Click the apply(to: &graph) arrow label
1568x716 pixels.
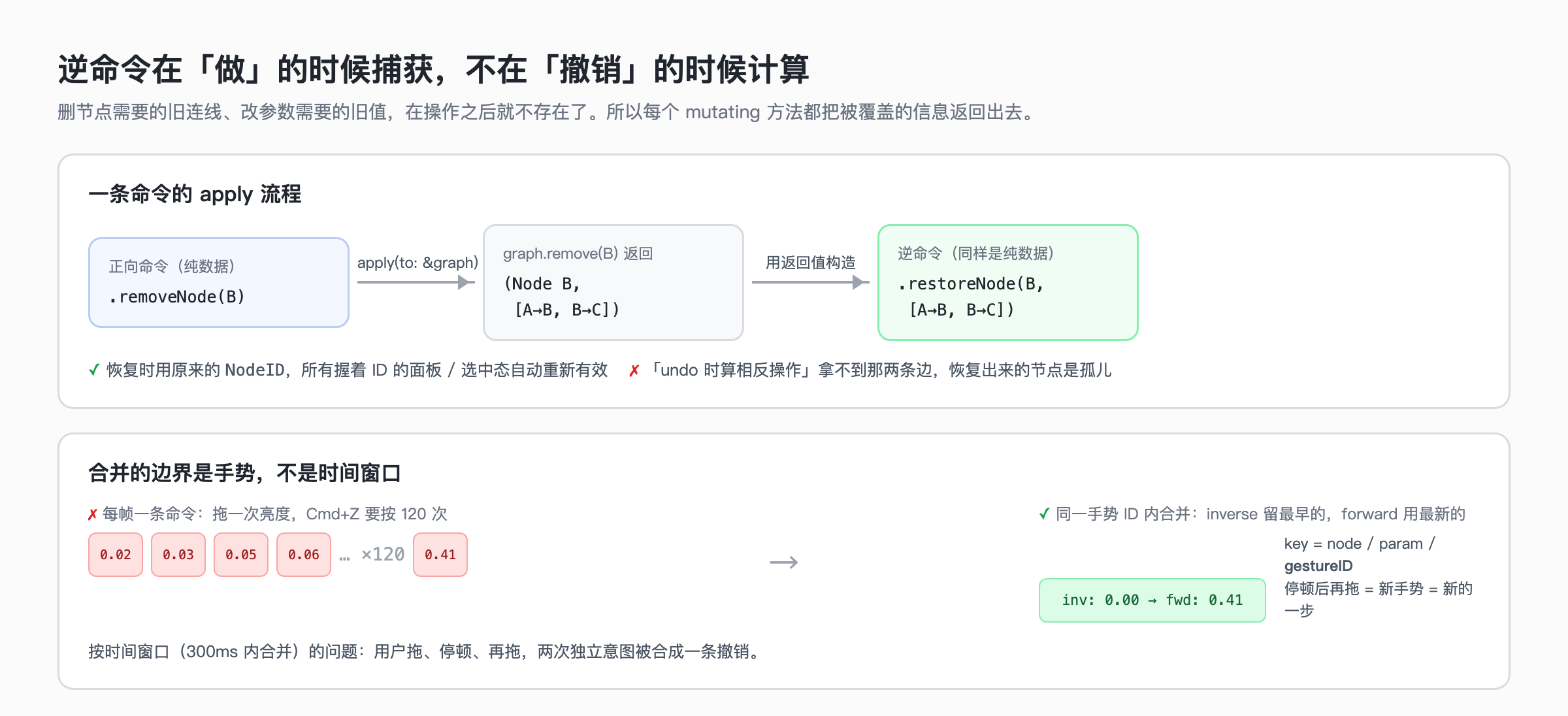click(x=417, y=263)
